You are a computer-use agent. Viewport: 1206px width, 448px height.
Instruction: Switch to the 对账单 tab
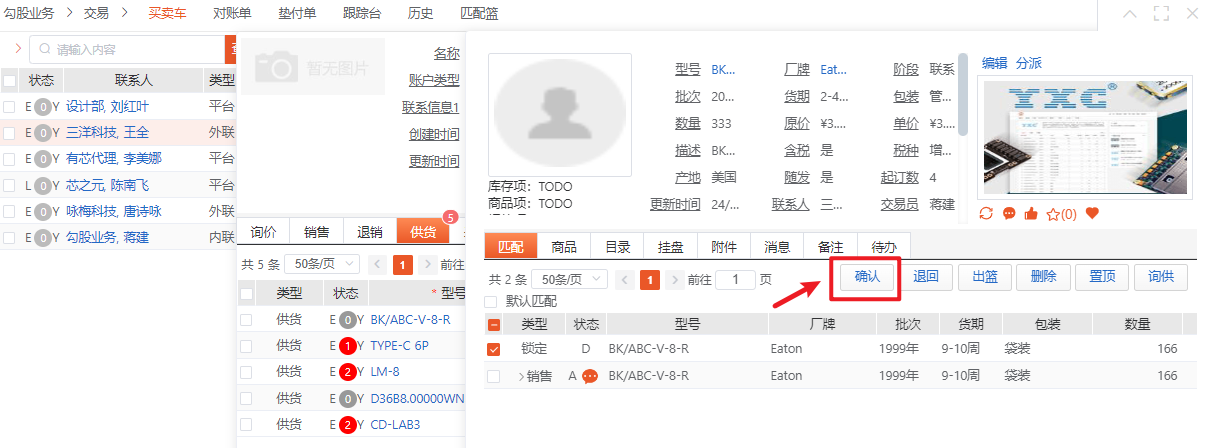point(233,13)
